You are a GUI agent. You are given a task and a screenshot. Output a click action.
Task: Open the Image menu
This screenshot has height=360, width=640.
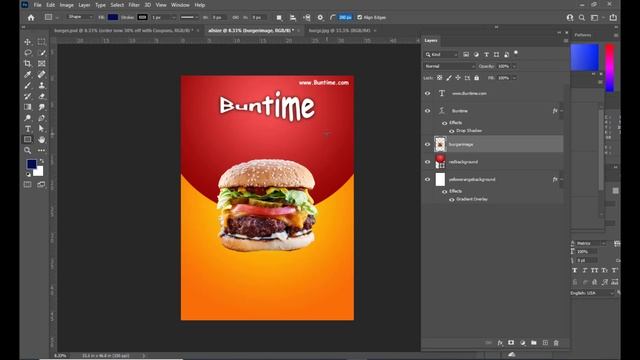[x=67, y=5]
